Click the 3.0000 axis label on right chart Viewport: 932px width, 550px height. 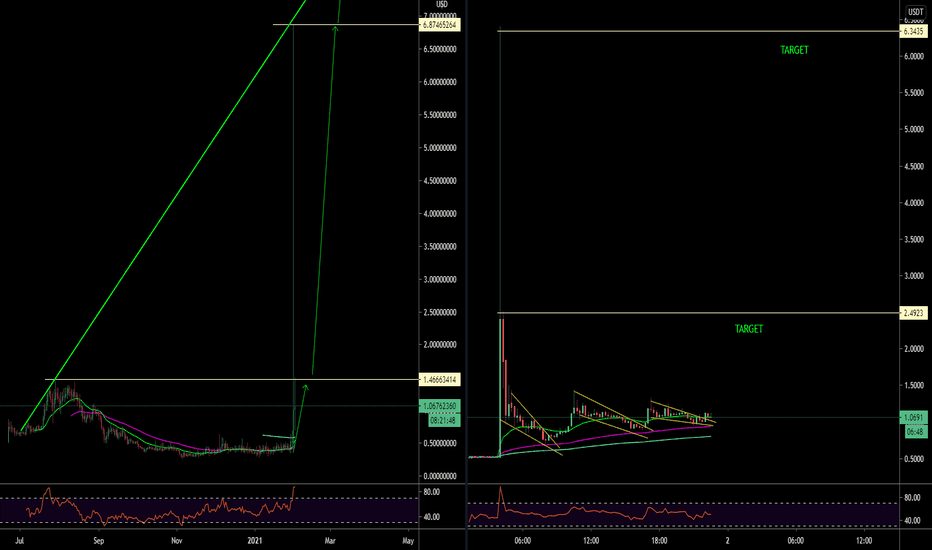(x=914, y=276)
